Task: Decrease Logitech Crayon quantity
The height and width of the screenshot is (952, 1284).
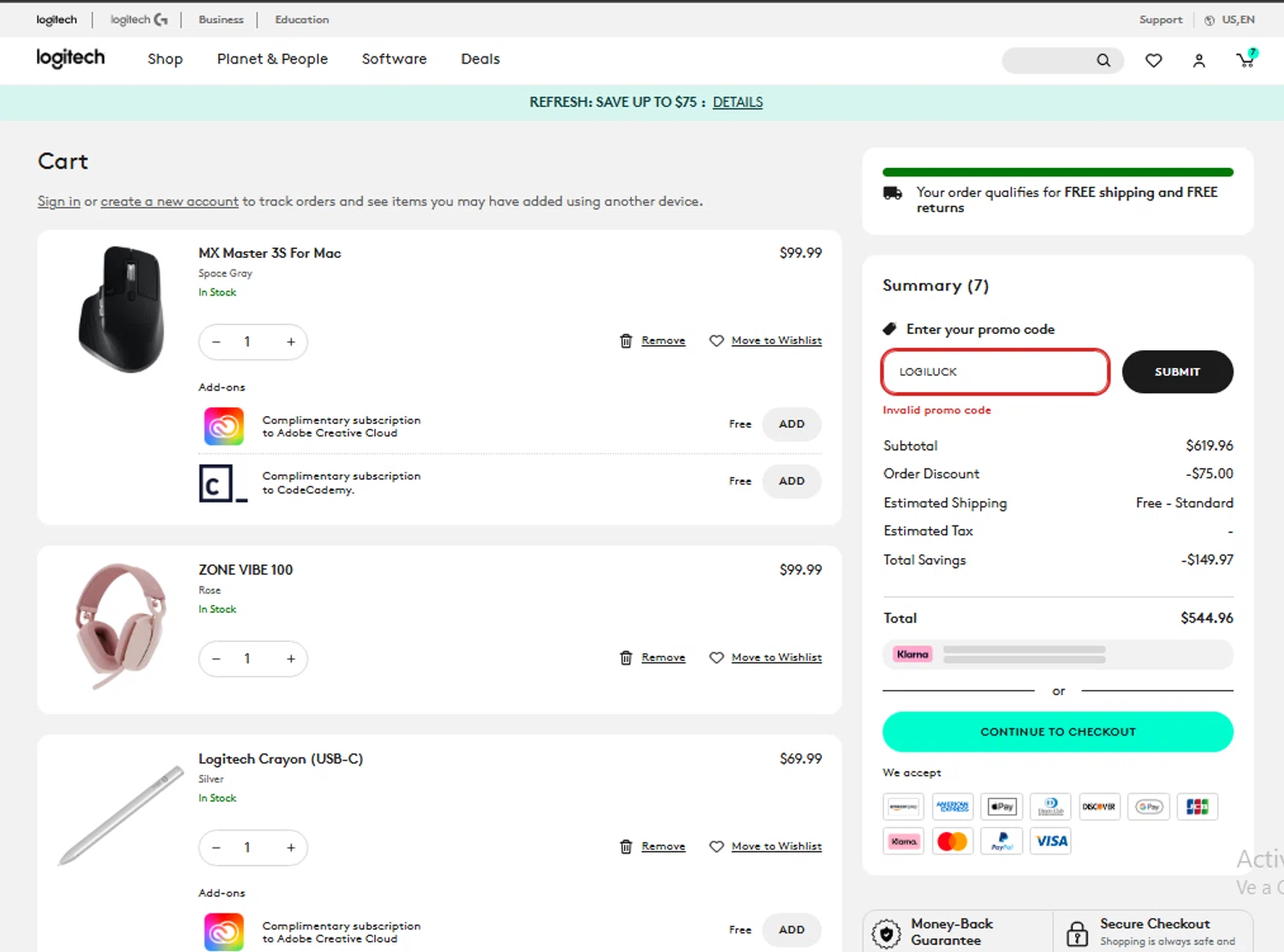Action: pos(217,848)
